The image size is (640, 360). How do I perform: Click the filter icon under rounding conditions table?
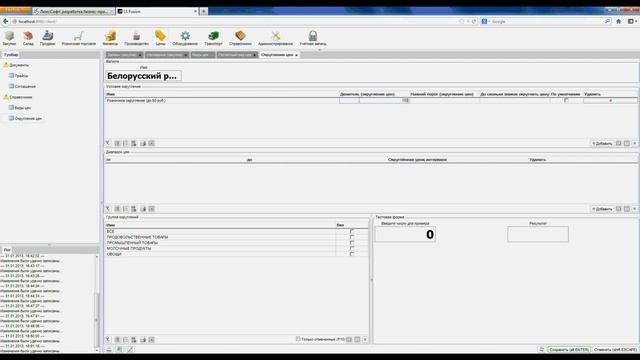[x=108, y=143]
